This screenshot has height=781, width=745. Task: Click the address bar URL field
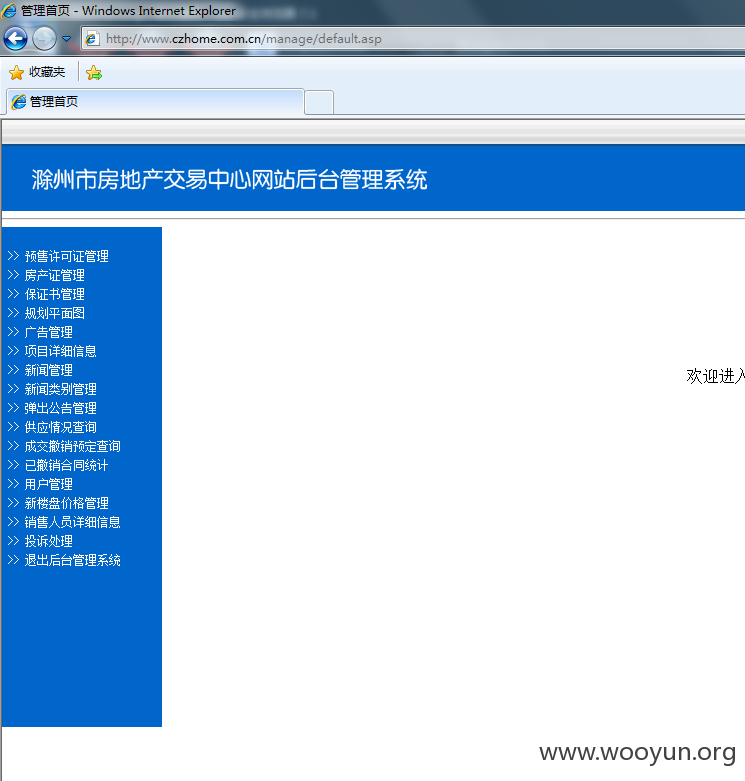point(413,39)
